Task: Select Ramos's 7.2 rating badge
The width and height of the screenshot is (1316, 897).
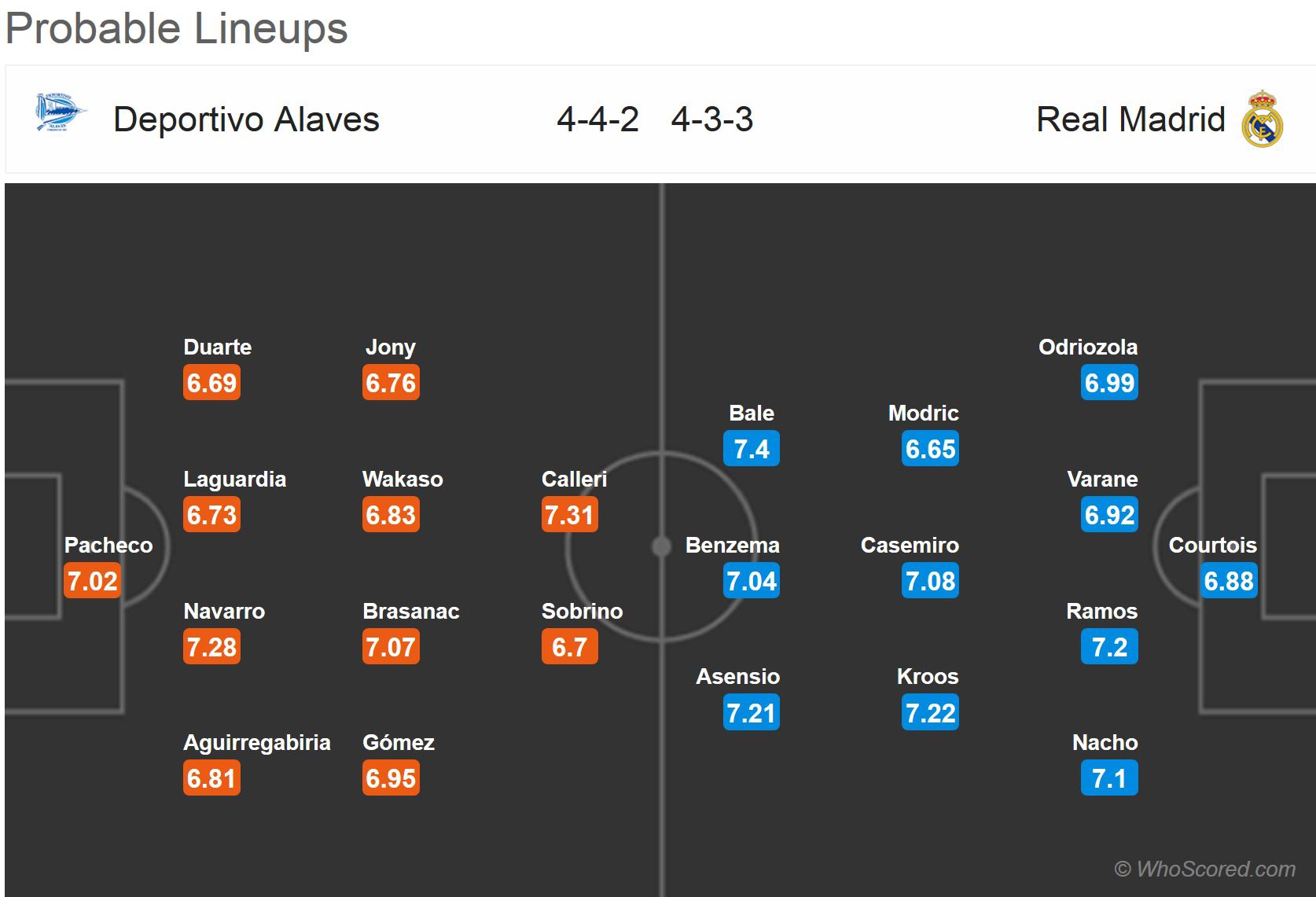Action: point(1109,647)
